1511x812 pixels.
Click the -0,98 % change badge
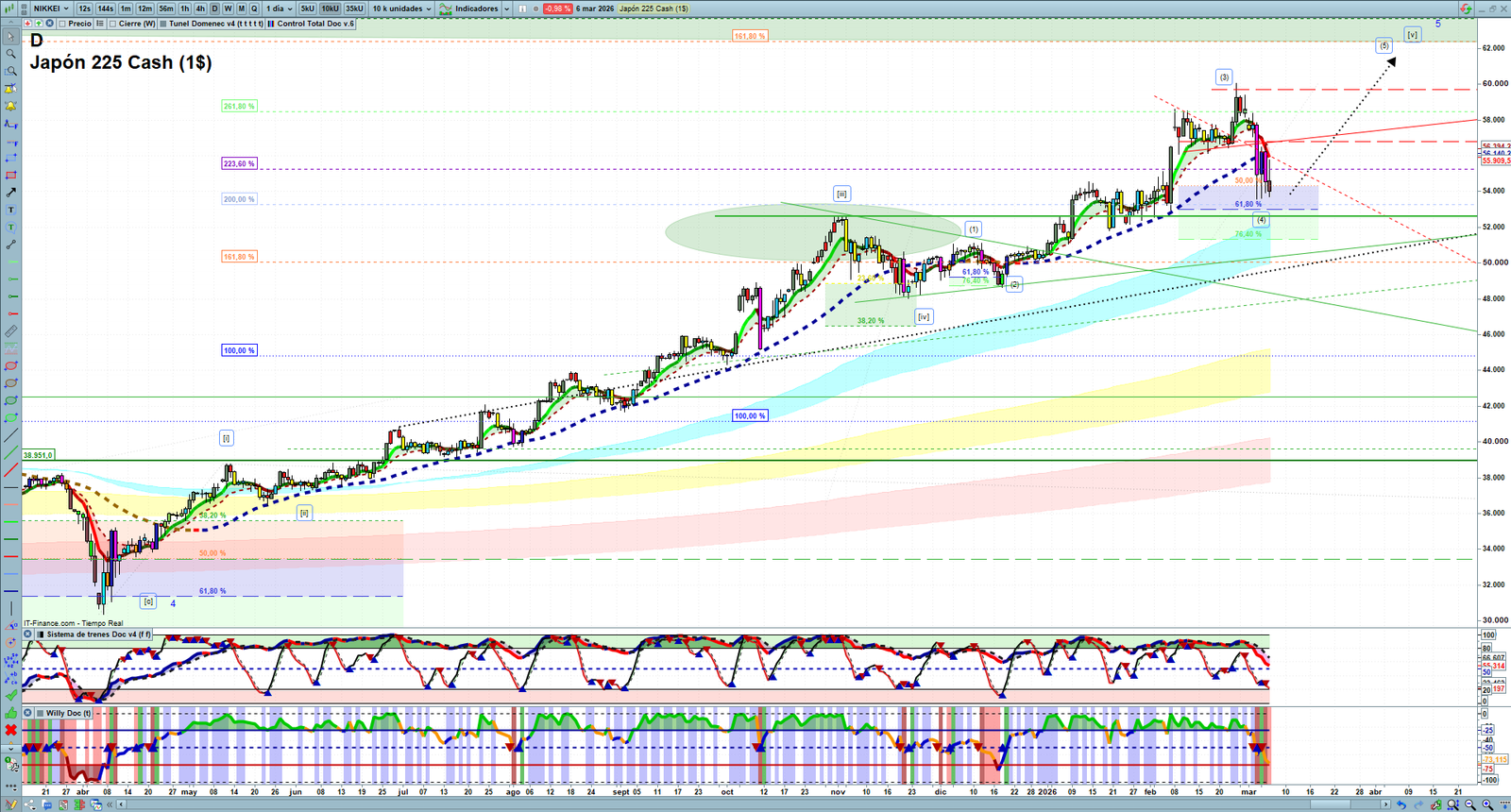pyautogui.click(x=557, y=8)
